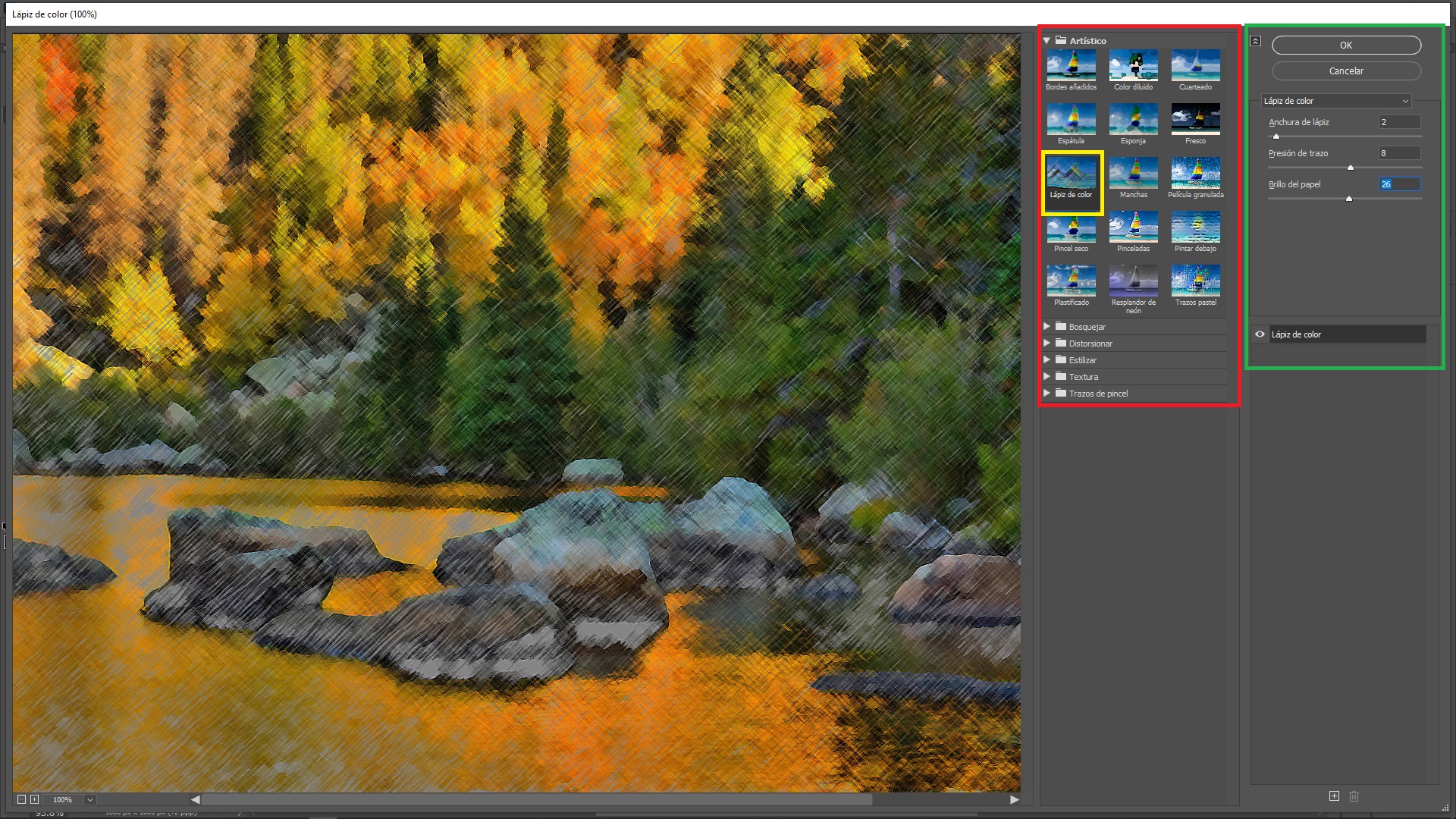Click the preview right scroll arrow

pos(1014,799)
